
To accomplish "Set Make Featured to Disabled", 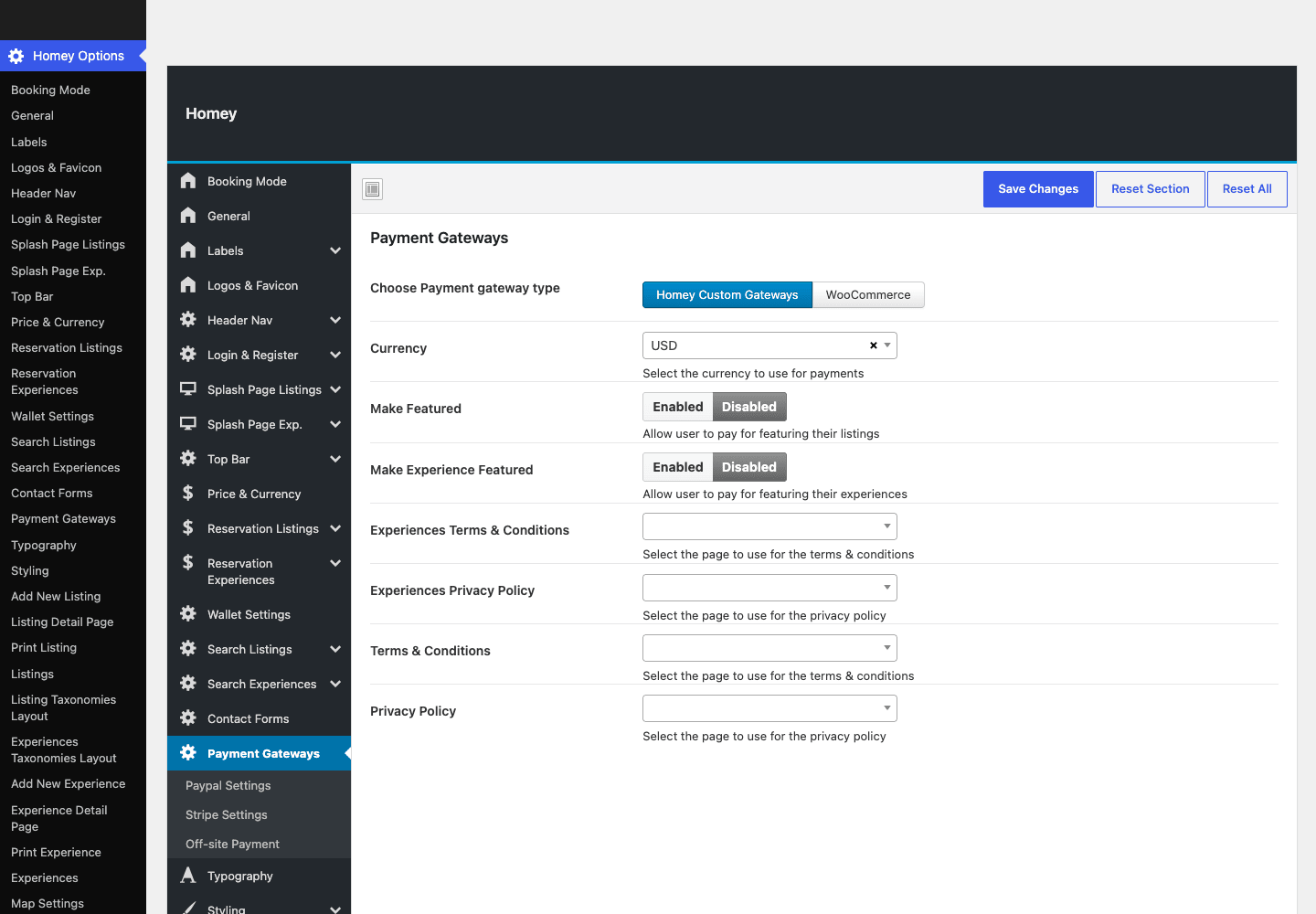I will pos(749,407).
